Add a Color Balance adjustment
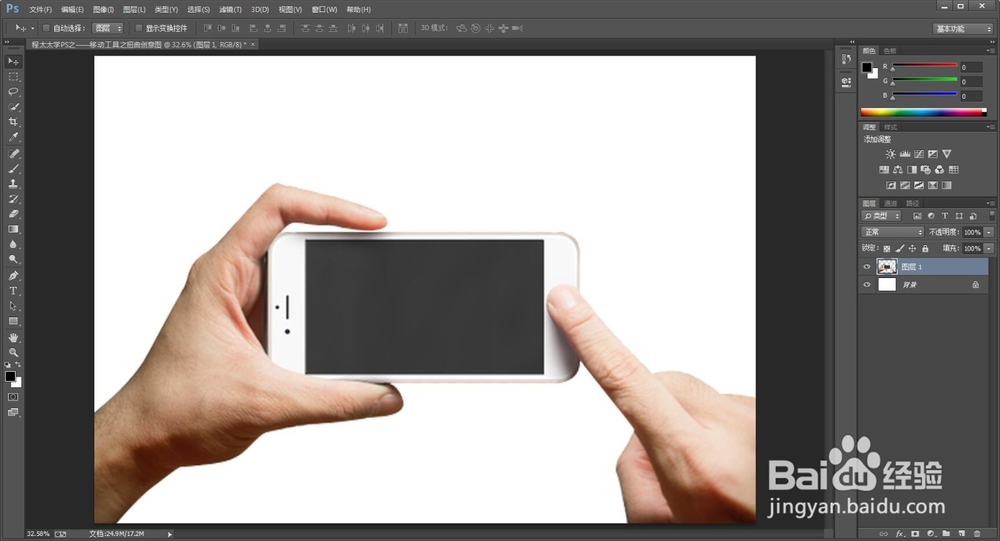This screenshot has width=1000, height=541. 898,170
